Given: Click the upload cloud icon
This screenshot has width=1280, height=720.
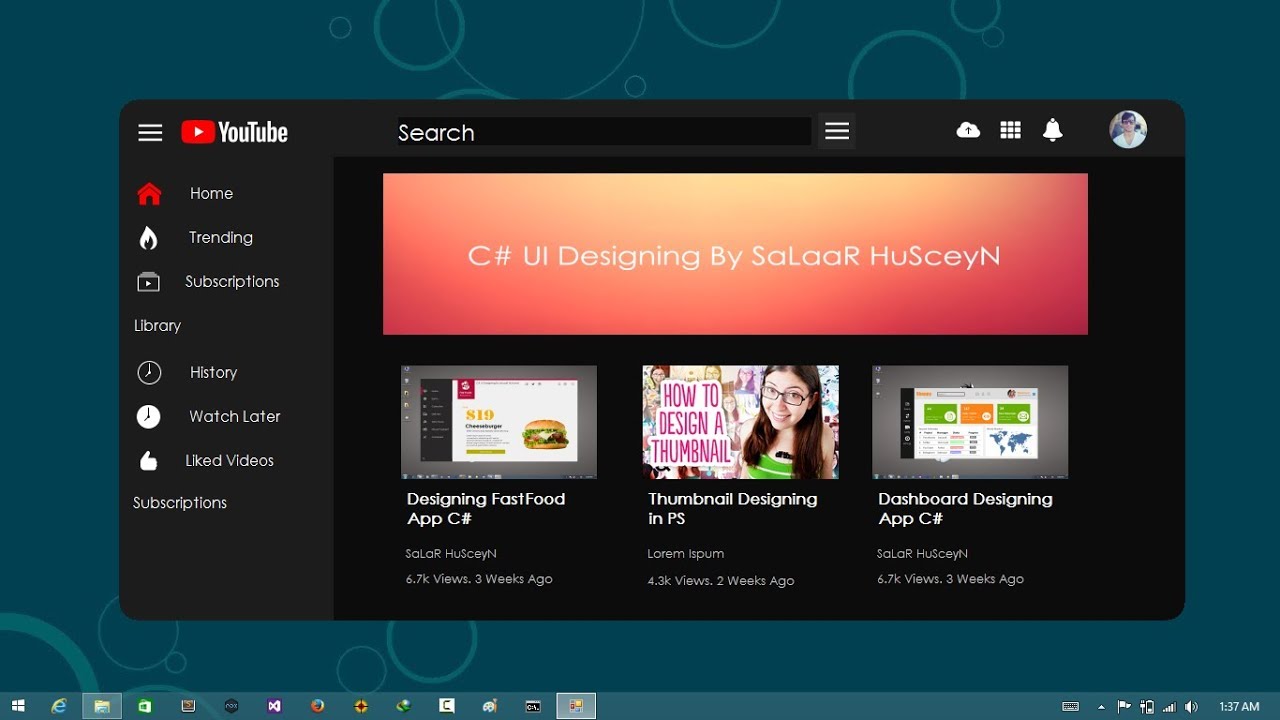Looking at the screenshot, I should click(968, 130).
